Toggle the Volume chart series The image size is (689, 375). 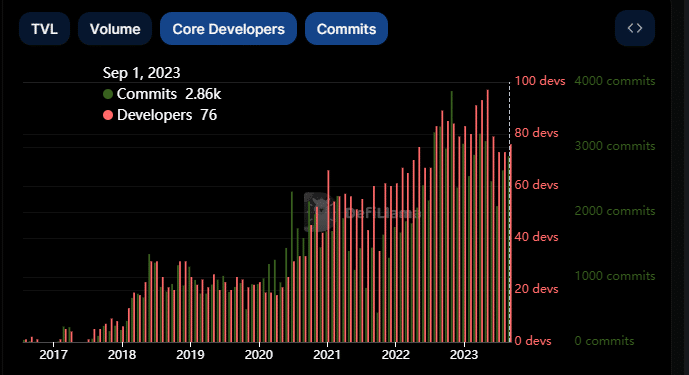point(115,29)
